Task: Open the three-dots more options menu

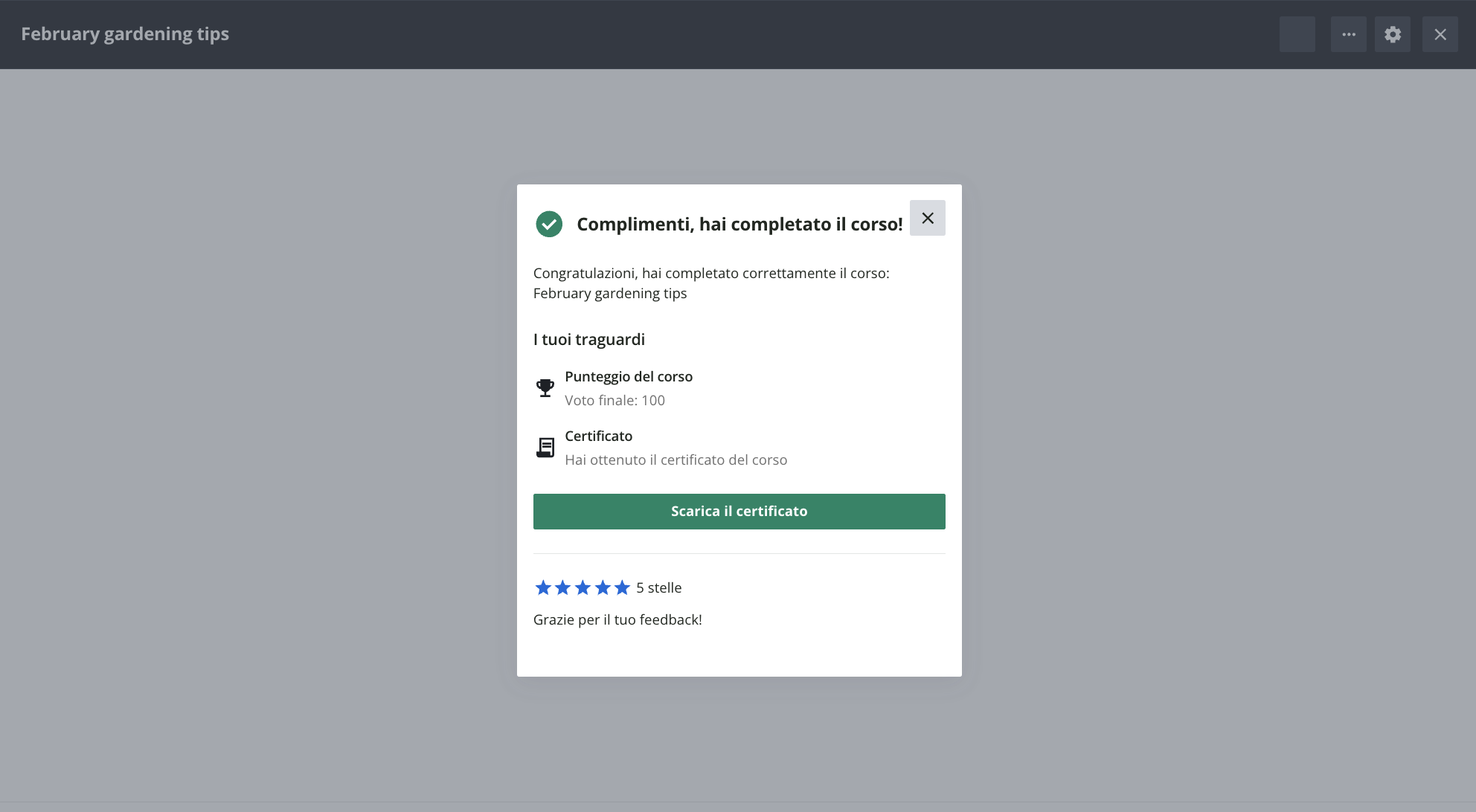Action: click(1348, 34)
